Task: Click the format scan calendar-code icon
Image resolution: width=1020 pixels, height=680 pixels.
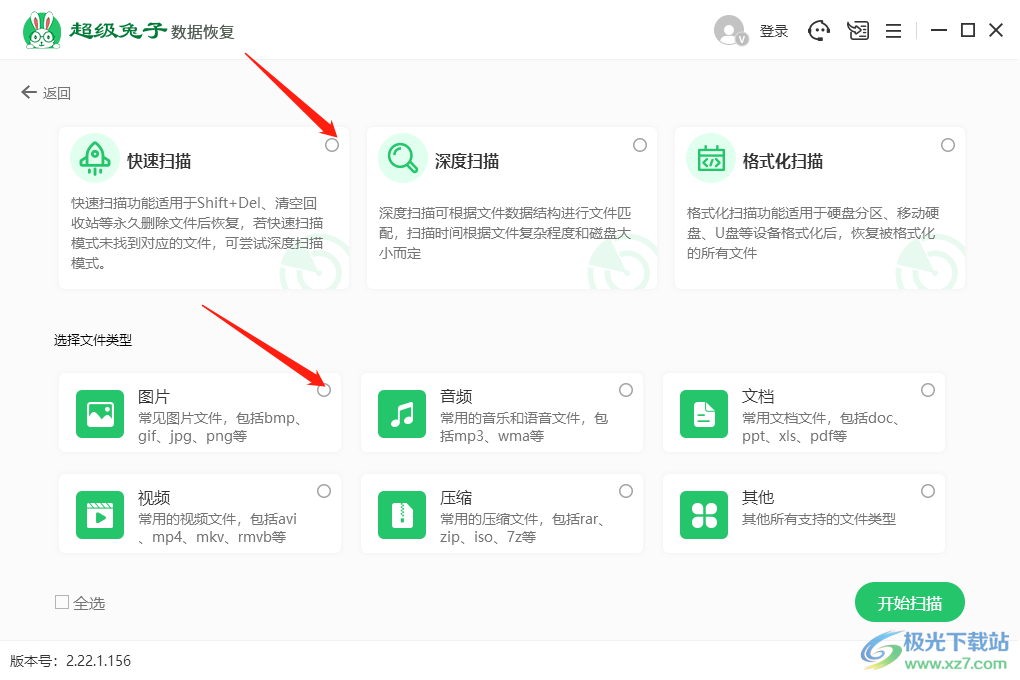Action: tap(711, 158)
